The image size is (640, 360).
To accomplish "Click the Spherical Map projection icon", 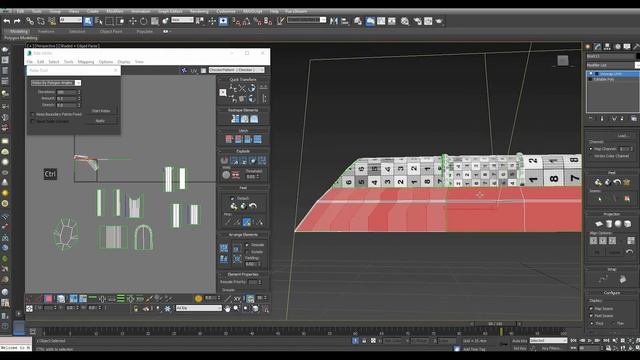I will tap(618, 223).
